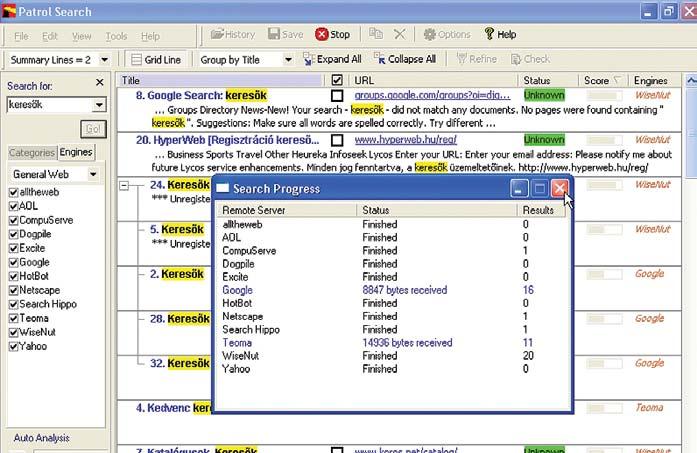
Task: Open the General Web category dropdown
Action: pyautogui.click(x=93, y=174)
